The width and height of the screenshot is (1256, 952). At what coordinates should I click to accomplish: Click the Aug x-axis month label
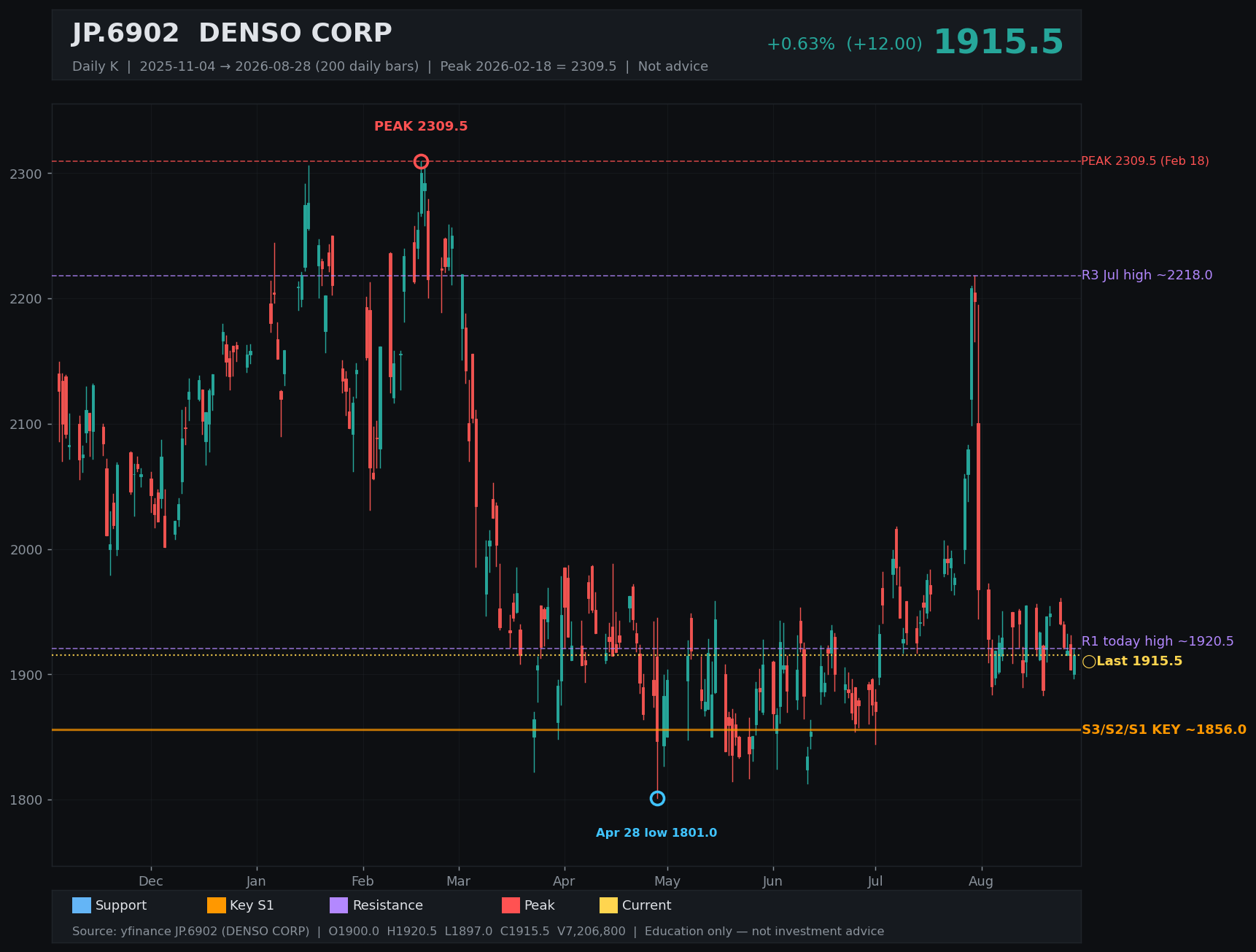click(x=981, y=881)
